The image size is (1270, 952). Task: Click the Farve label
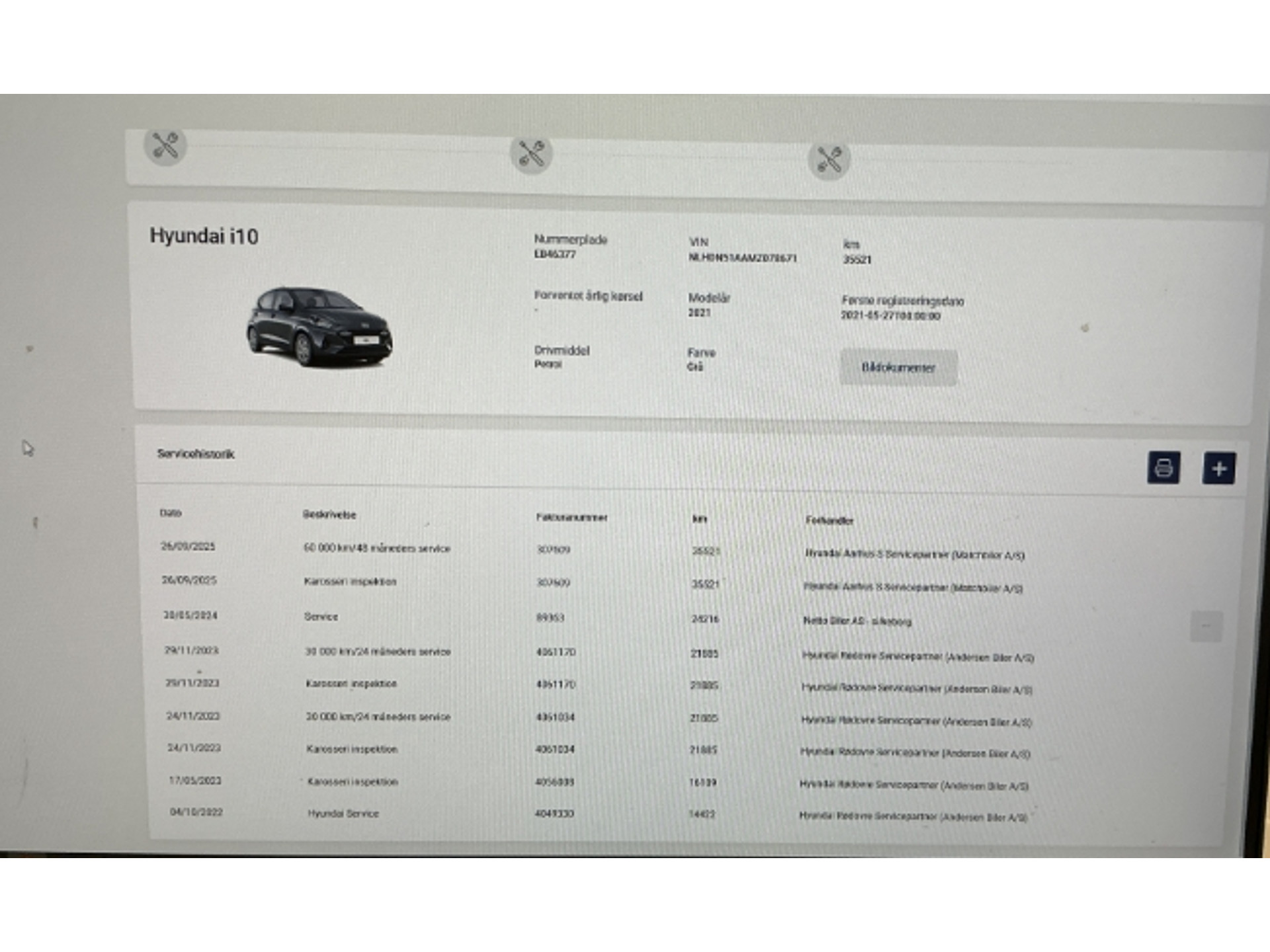[x=701, y=352]
